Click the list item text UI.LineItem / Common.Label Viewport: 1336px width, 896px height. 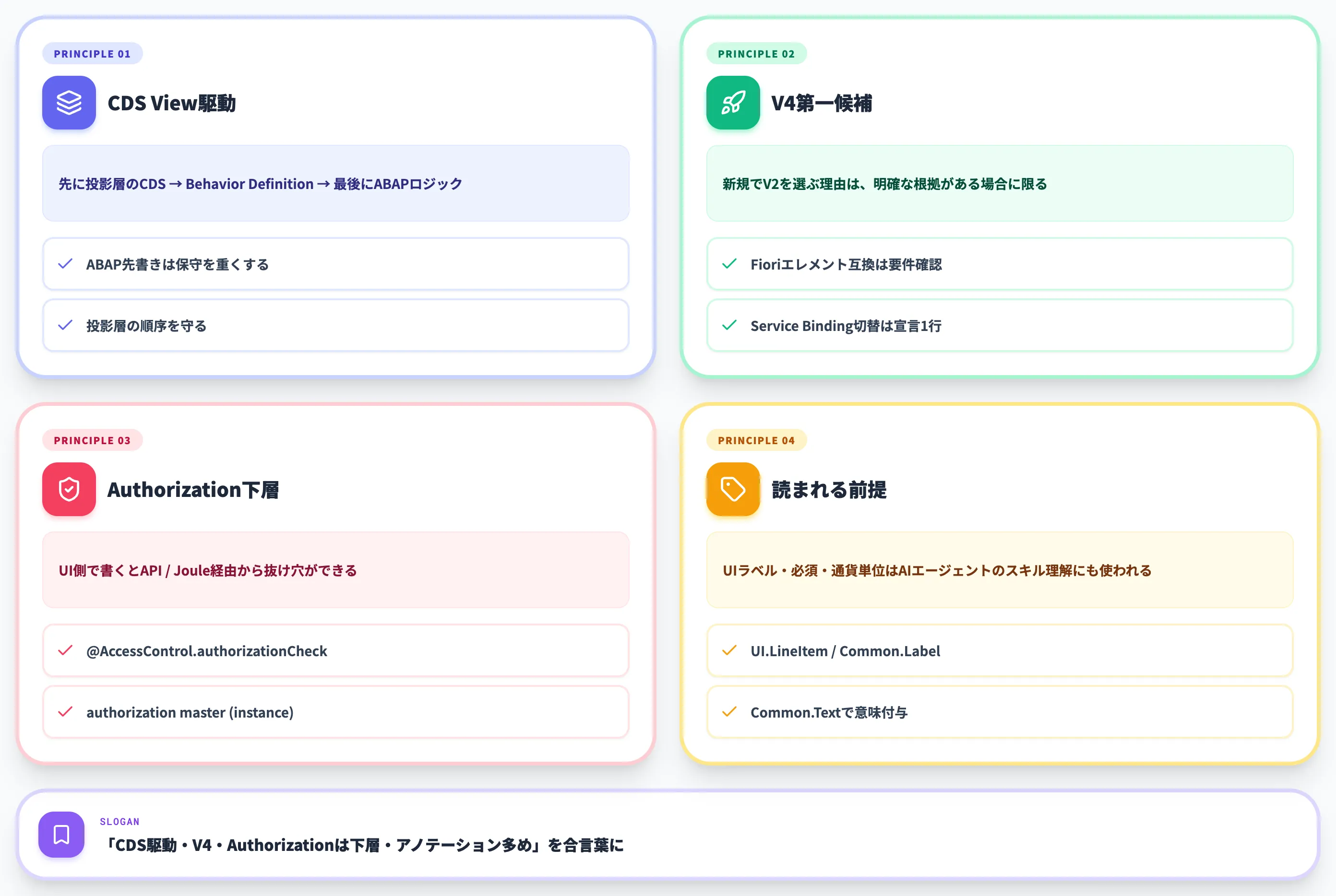[x=845, y=651]
